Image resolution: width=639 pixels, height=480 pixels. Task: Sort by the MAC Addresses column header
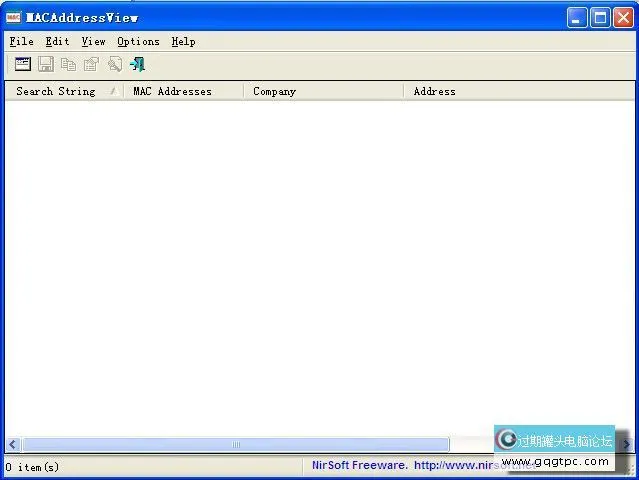183,91
